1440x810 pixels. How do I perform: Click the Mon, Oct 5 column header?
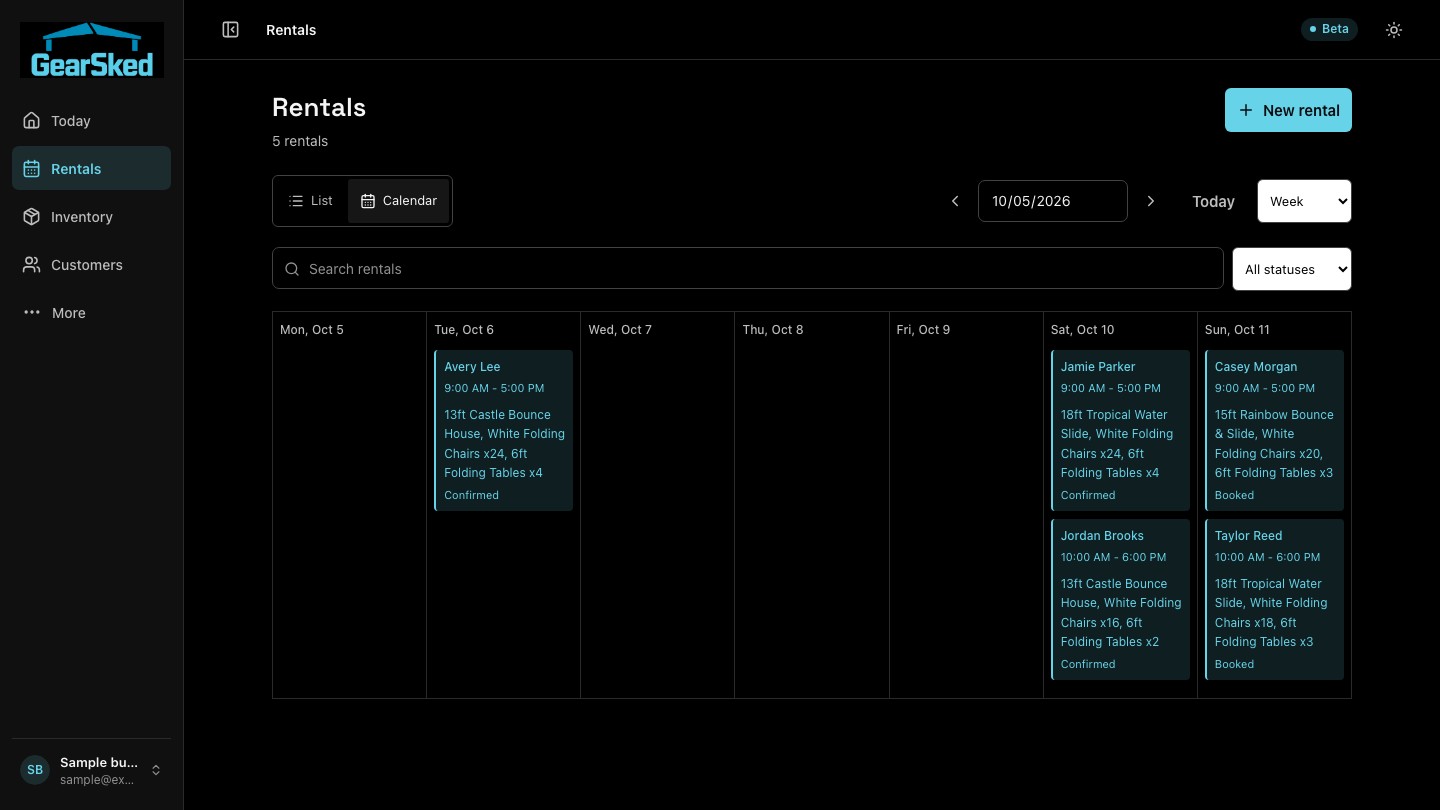(x=312, y=330)
